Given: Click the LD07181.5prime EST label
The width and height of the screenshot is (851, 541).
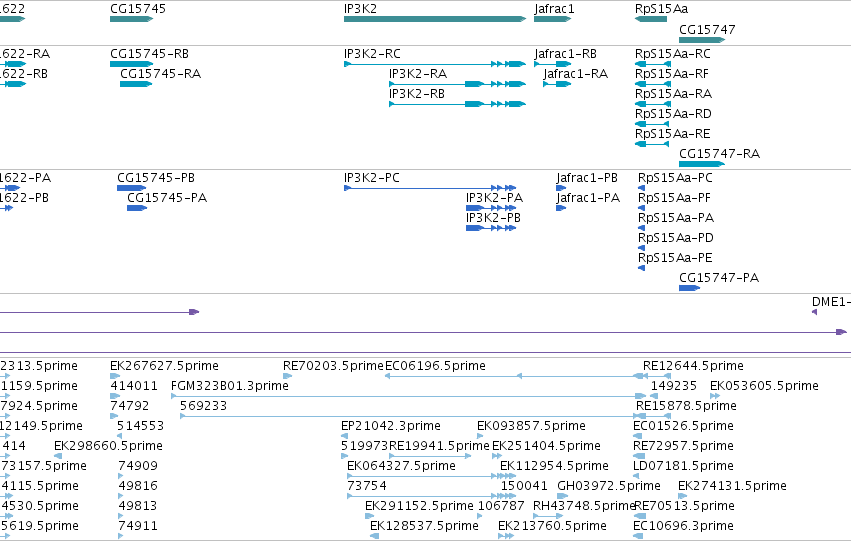Looking at the screenshot, I should click(683, 467).
